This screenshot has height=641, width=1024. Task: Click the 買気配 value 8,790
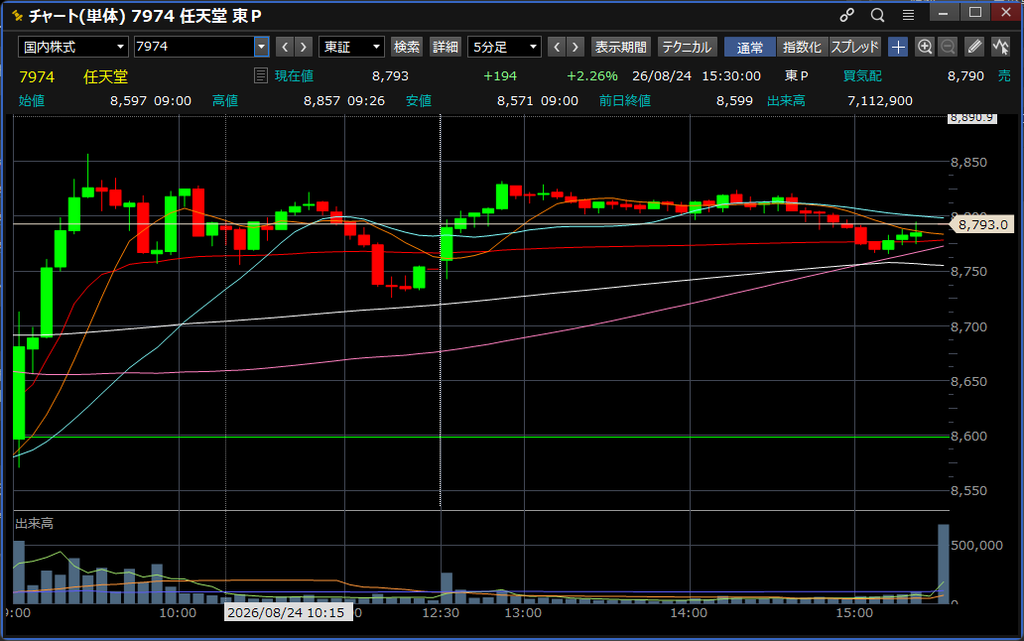point(965,76)
